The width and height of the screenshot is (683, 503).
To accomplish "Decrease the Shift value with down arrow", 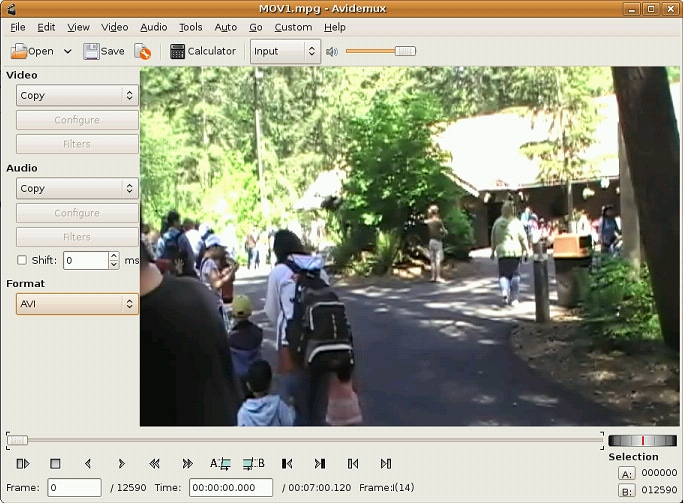I will pos(114,265).
